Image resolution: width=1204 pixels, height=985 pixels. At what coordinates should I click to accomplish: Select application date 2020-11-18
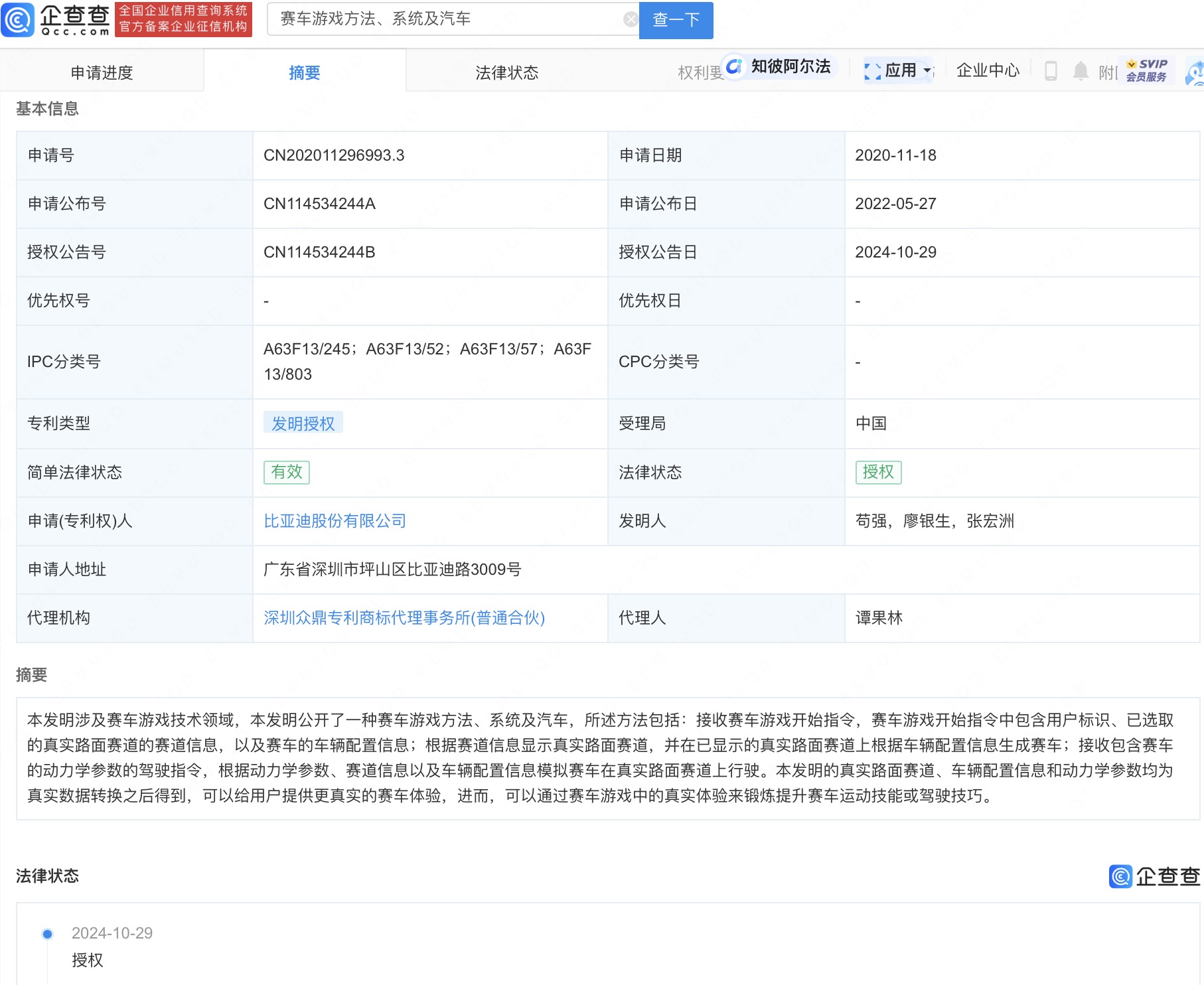tap(895, 155)
